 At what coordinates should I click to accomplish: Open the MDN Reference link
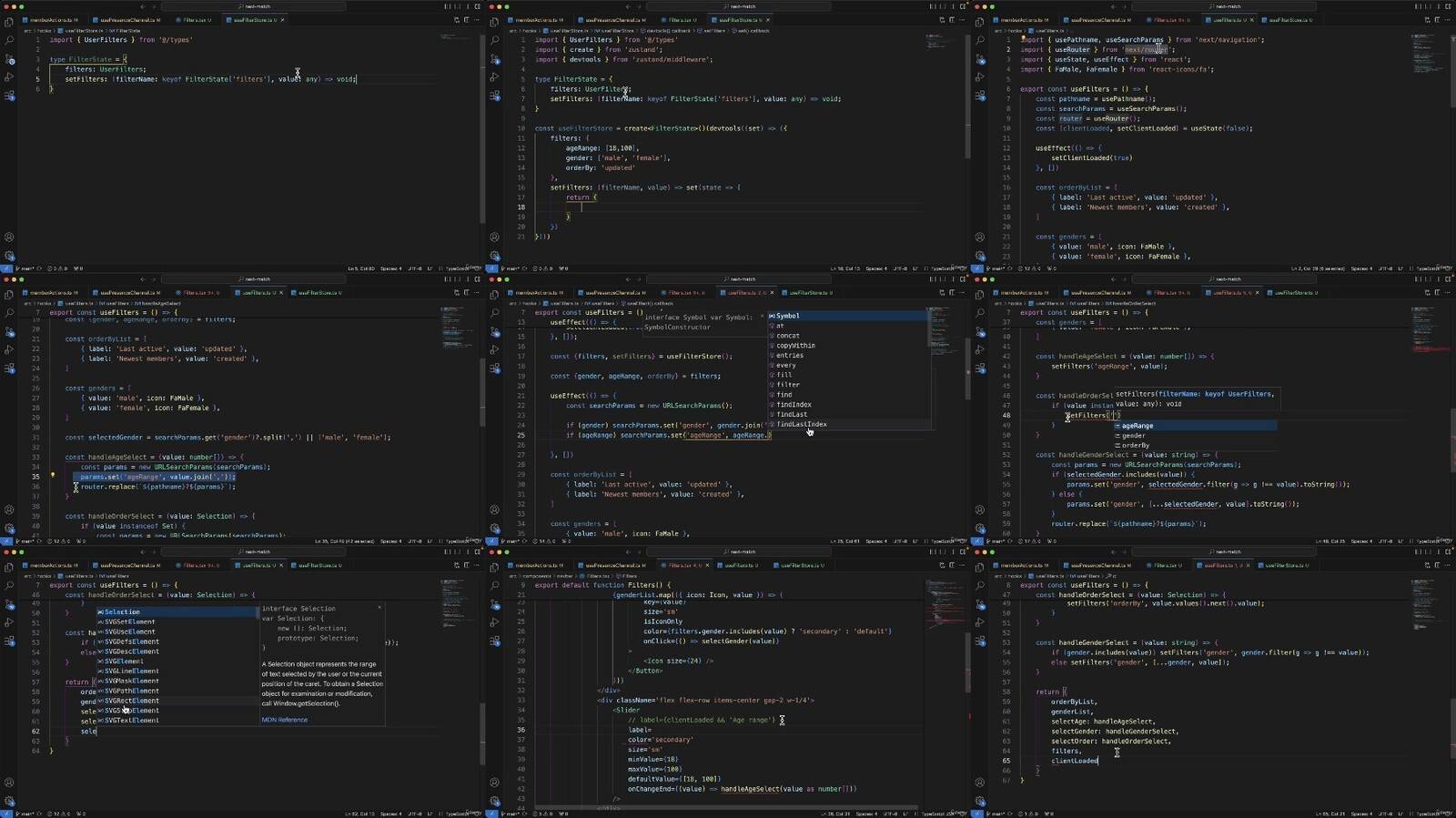click(x=284, y=720)
